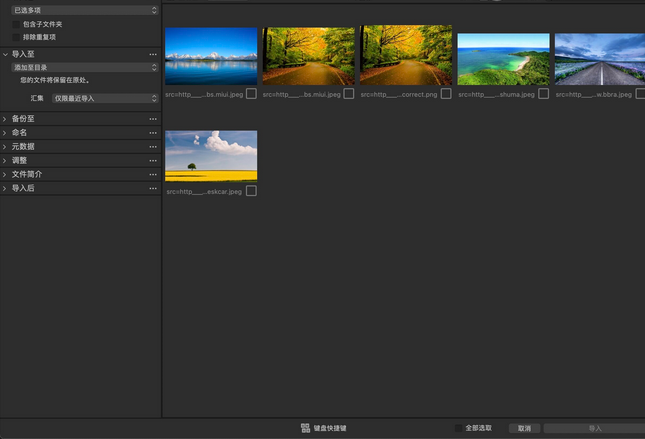Check the box next to eskcar.jpeg

point(251,191)
